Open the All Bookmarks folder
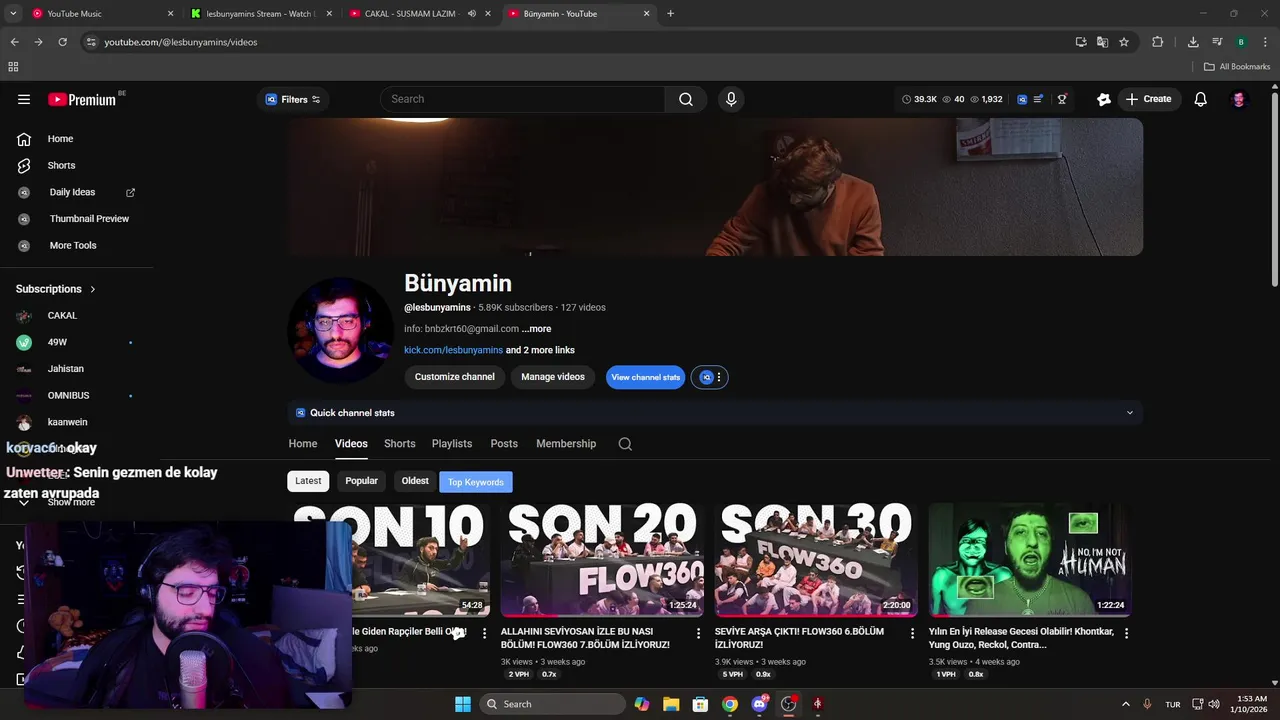Screen dimensions: 1280x720 point(1237,67)
